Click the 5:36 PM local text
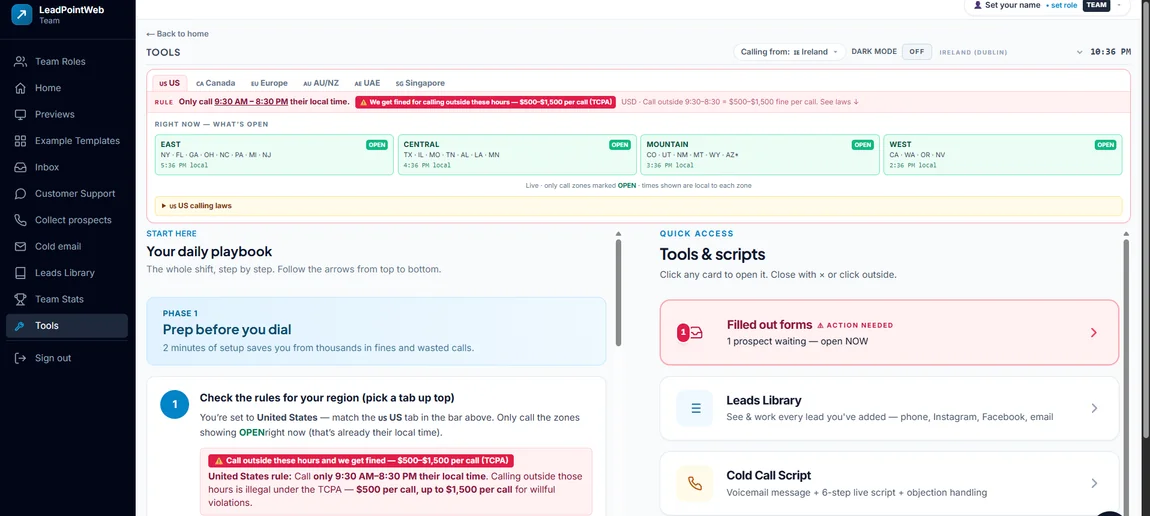The image size is (1150, 516). click(x=184, y=166)
